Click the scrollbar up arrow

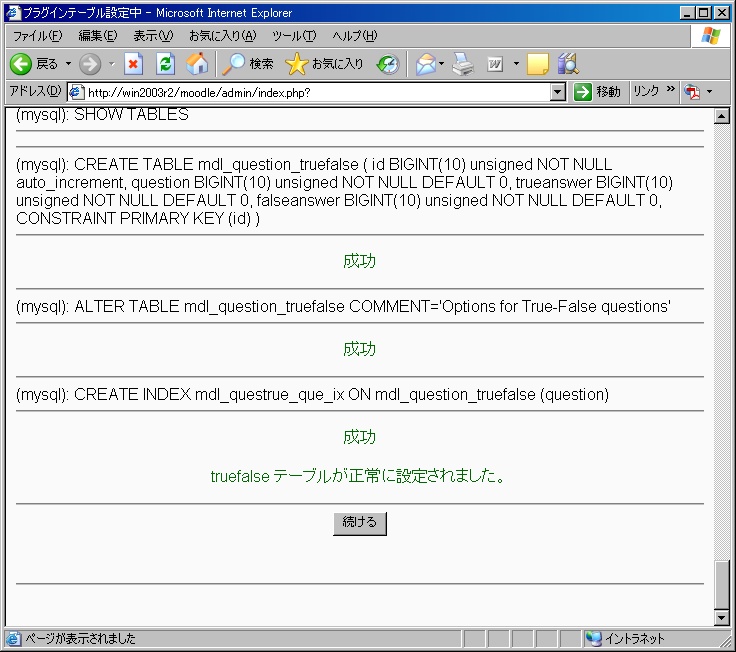tap(721, 116)
